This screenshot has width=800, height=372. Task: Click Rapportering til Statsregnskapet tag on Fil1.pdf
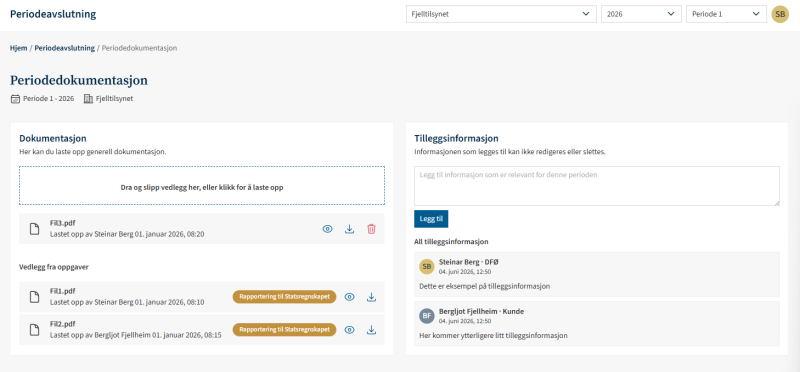pyautogui.click(x=285, y=297)
